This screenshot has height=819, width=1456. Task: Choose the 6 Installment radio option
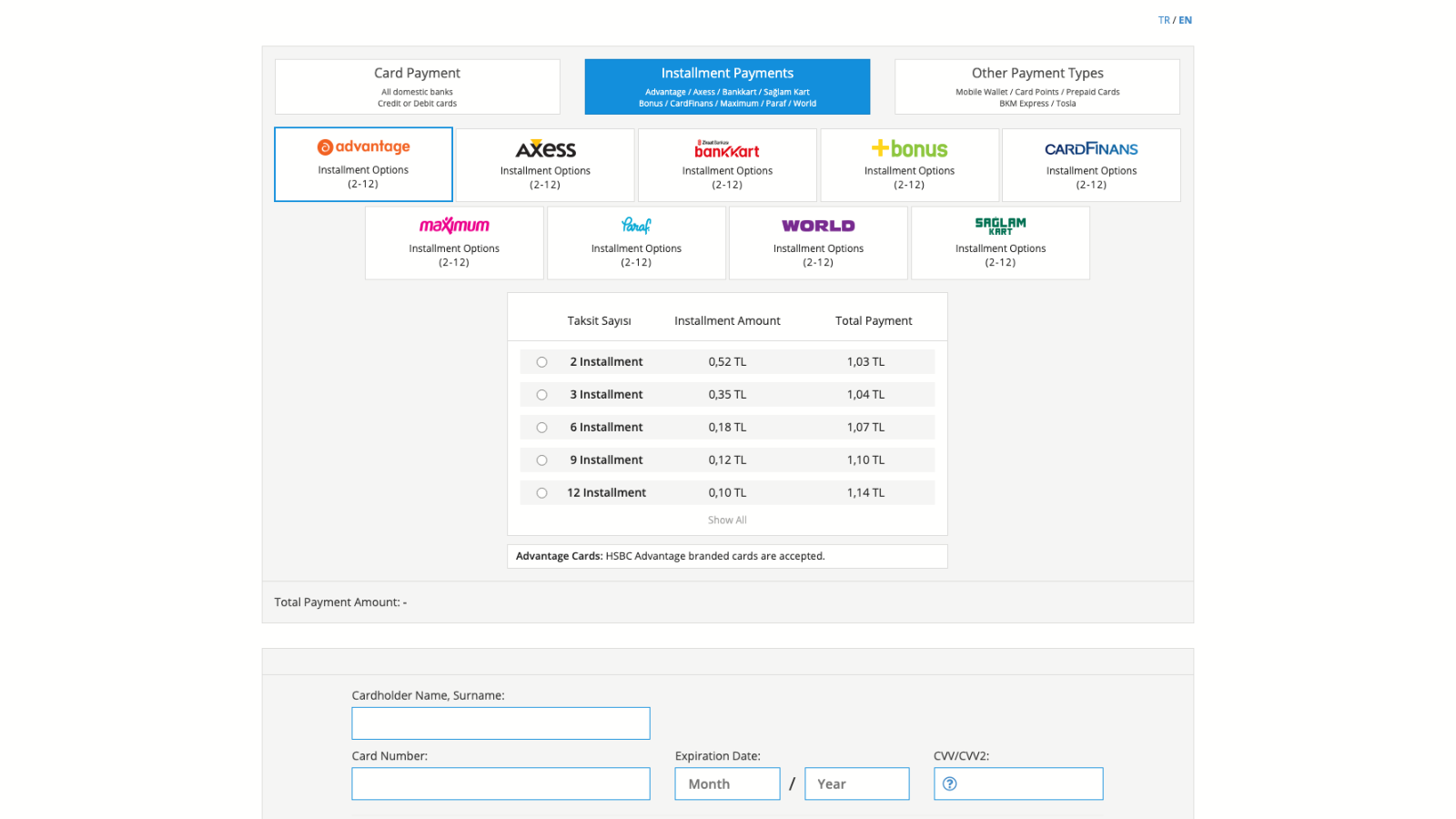541,428
